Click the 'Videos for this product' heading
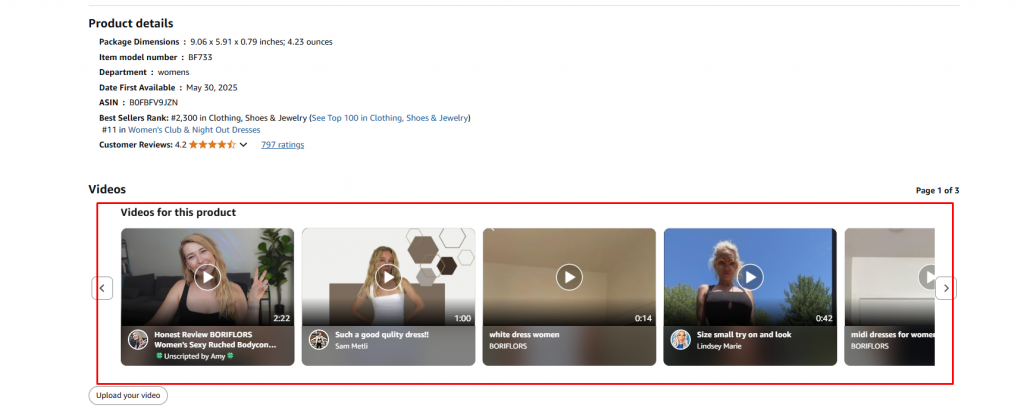The image size is (1024, 411). tap(178, 212)
